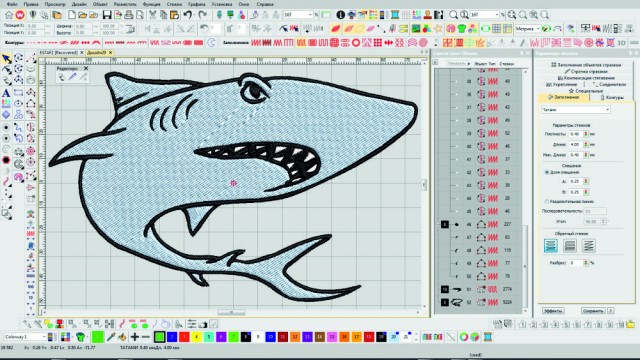640x360 pixels.
Task: Open the Татами fill type dropdown
Action: [608, 110]
